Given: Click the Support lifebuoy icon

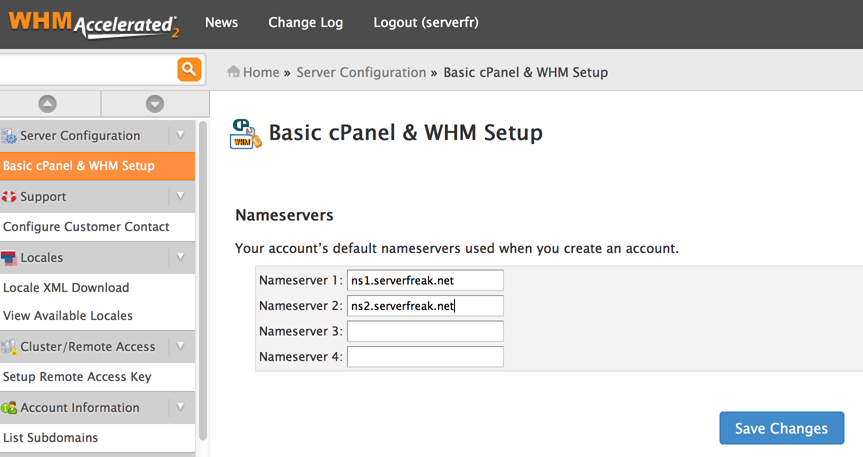Looking at the screenshot, I should 9,197.
